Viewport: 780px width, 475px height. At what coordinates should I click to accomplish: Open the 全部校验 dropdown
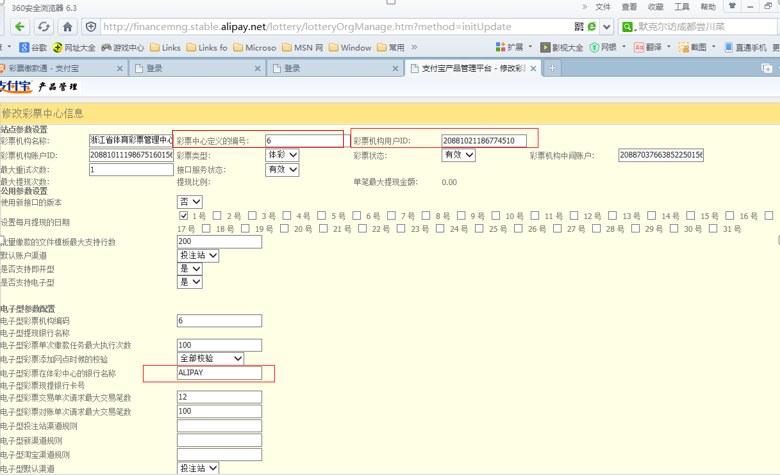210,358
